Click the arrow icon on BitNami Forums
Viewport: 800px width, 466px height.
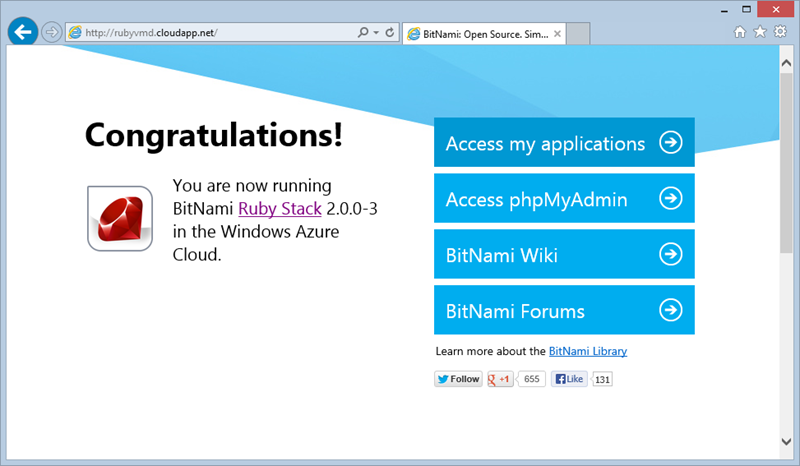670,310
